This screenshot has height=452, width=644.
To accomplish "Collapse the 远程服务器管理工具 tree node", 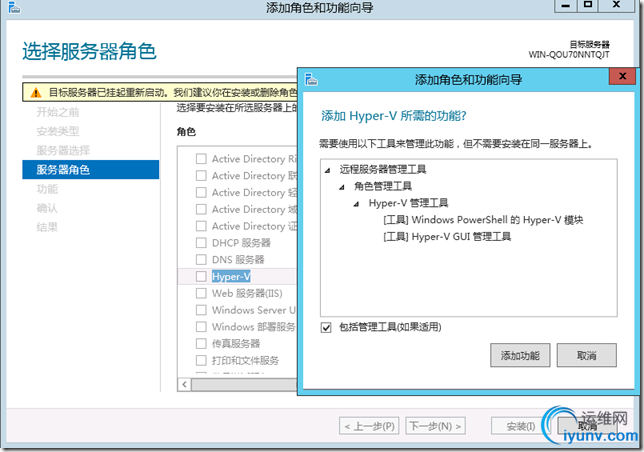I will point(327,170).
